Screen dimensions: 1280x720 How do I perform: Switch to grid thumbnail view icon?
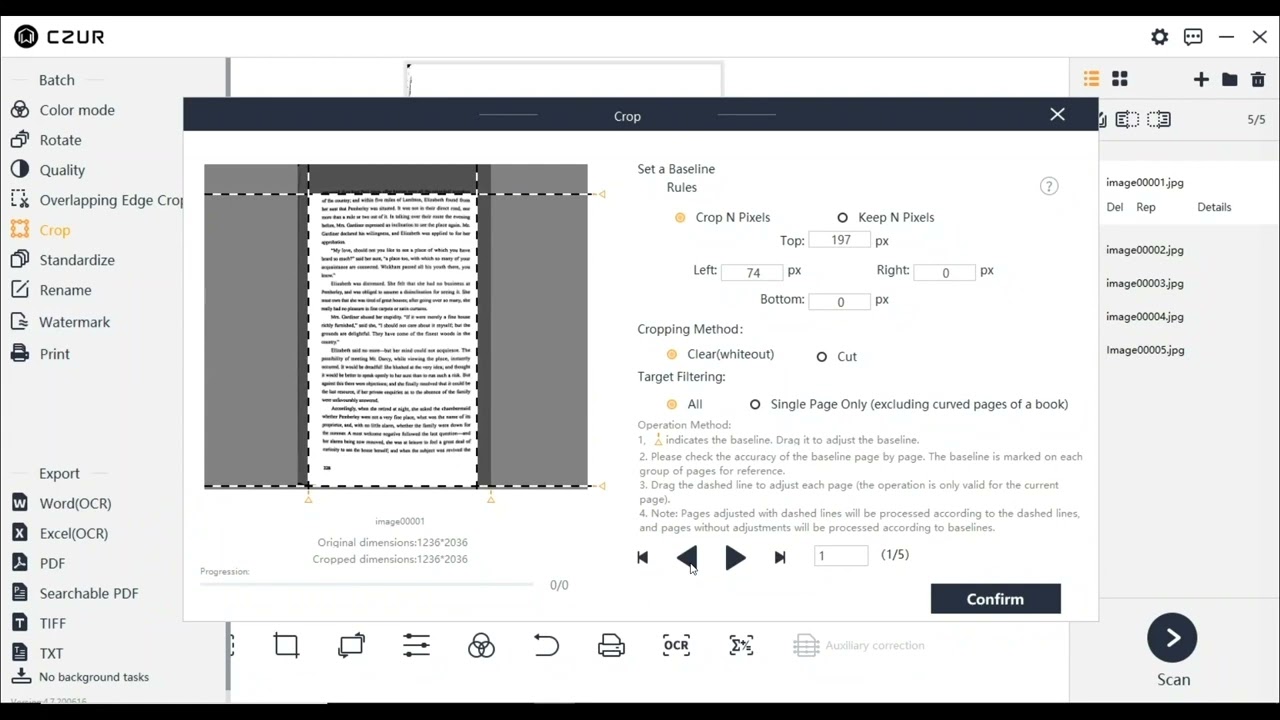point(1120,79)
